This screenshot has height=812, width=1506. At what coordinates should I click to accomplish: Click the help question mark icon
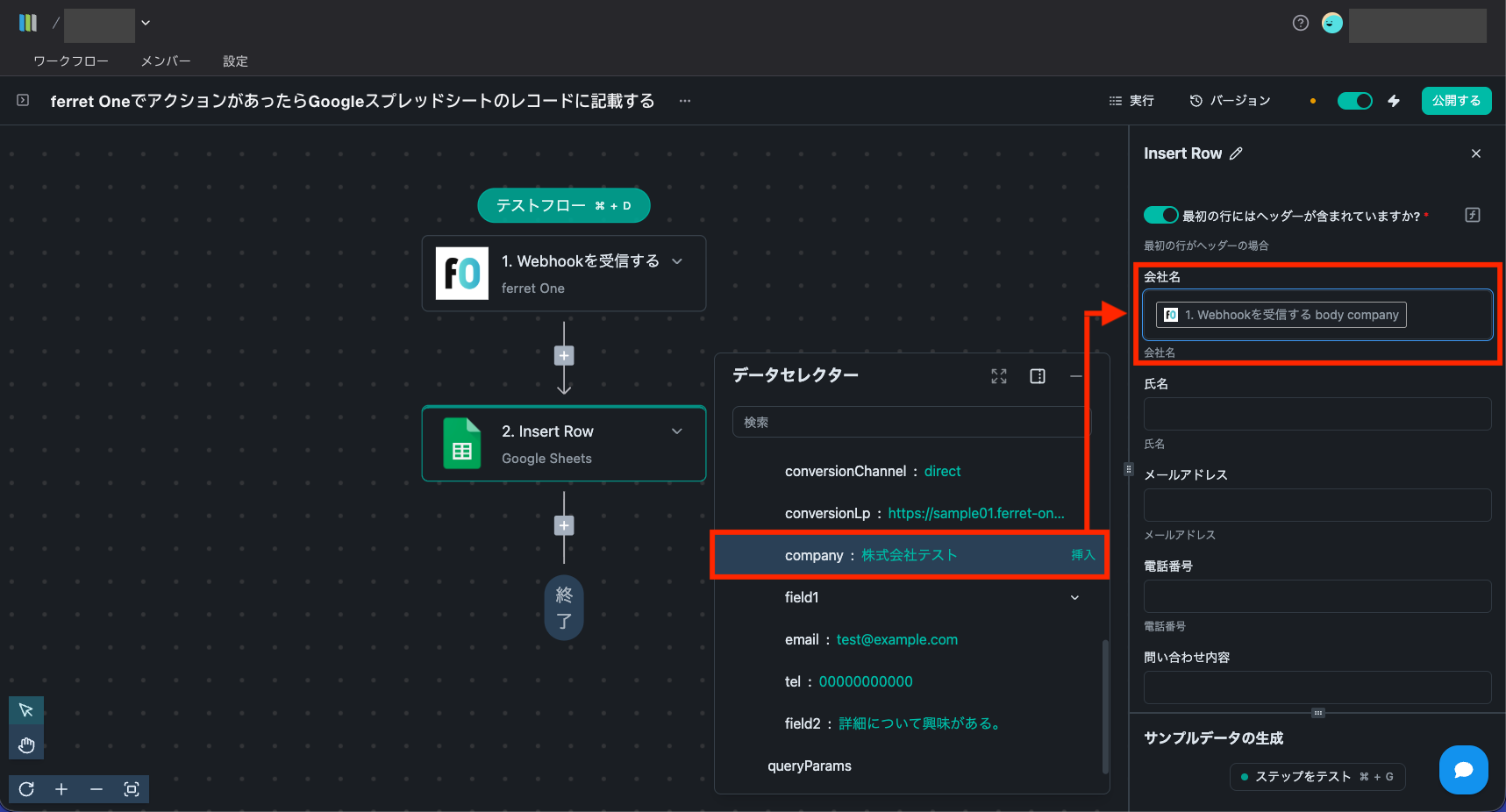point(1300,23)
